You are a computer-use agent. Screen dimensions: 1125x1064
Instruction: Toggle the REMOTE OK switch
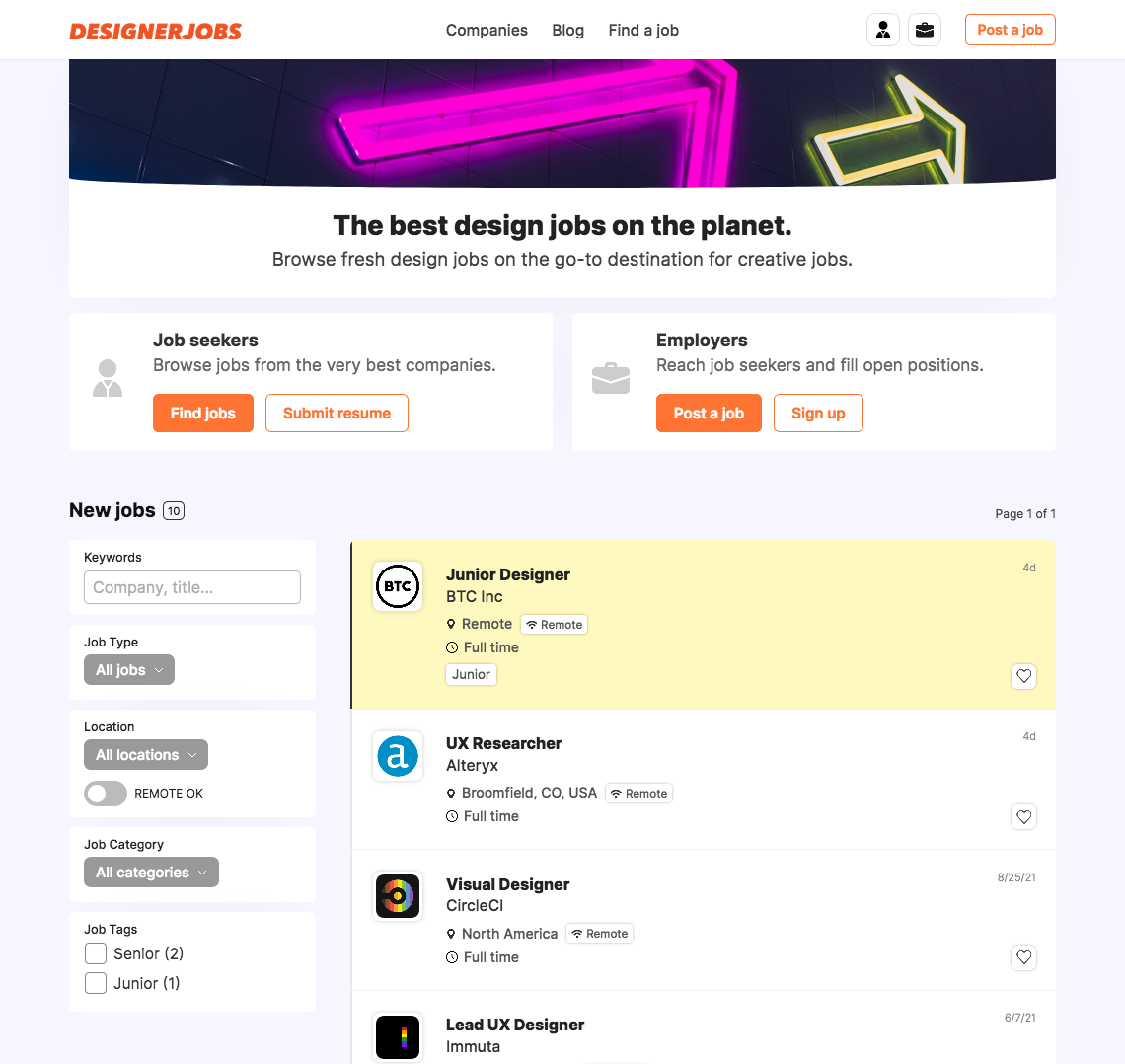[x=106, y=794]
